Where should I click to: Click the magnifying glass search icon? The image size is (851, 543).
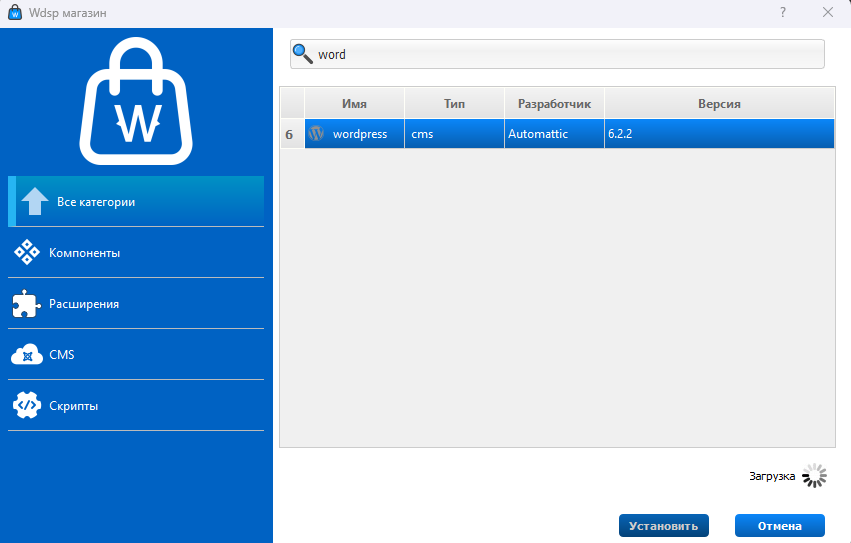(x=302, y=54)
